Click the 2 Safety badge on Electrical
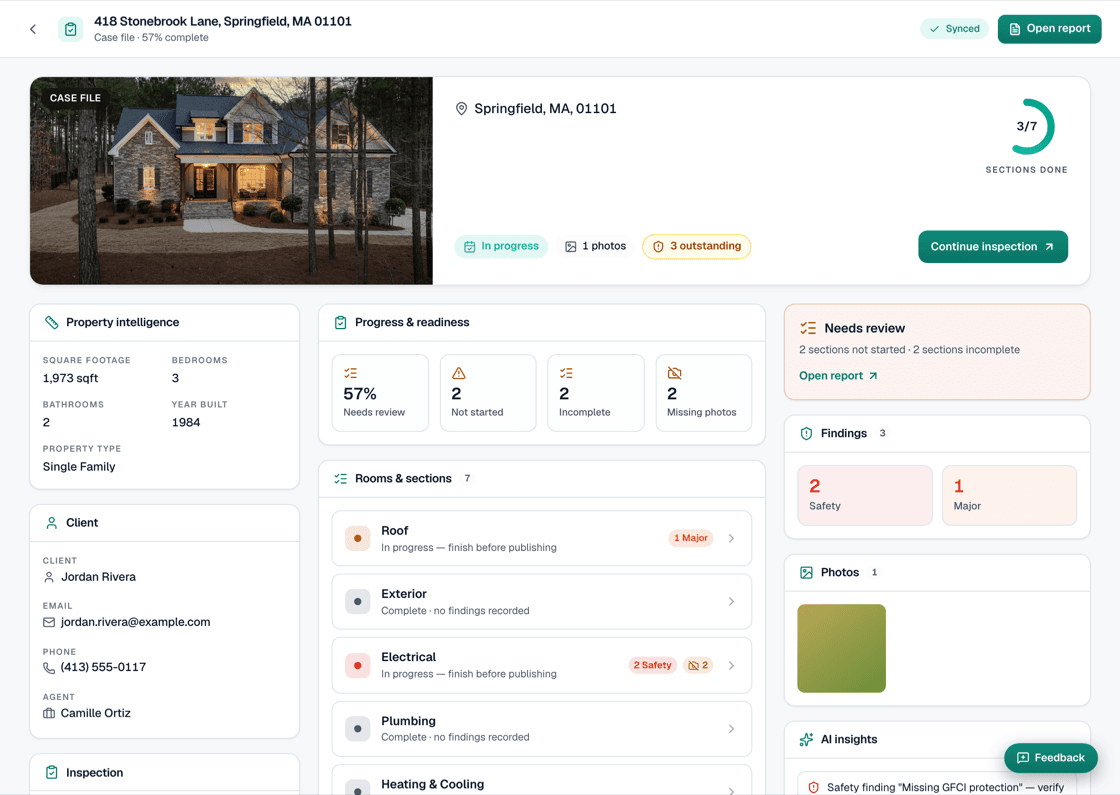Screen dimensions: 1120x795 [652, 666]
